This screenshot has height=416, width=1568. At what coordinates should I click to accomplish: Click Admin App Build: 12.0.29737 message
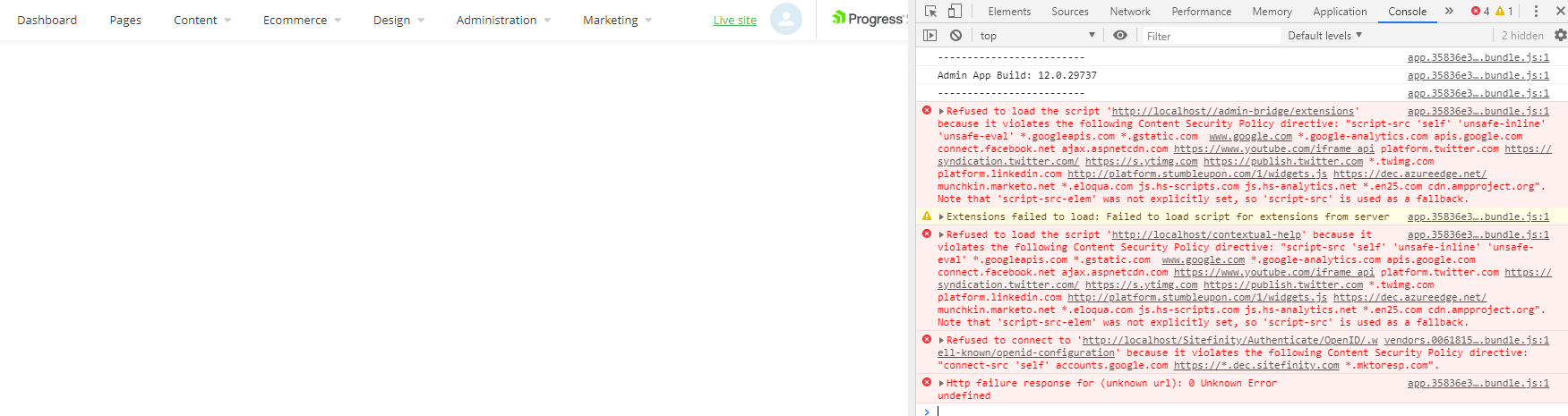tap(1016, 75)
